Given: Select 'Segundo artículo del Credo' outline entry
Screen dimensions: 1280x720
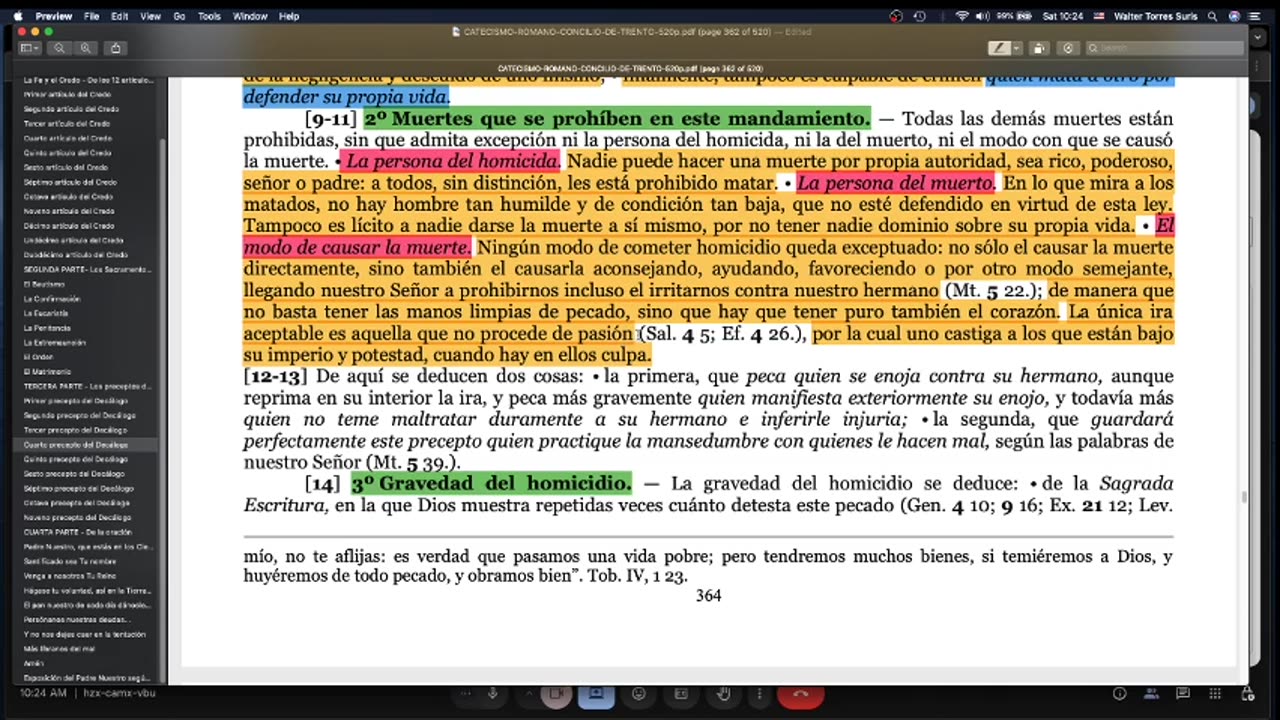Looking at the screenshot, I should pyautogui.click(x=71, y=109).
